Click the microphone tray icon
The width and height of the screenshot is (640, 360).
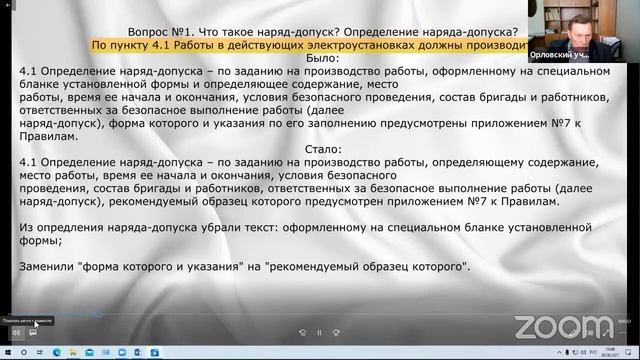pyautogui.click(x=567, y=352)
